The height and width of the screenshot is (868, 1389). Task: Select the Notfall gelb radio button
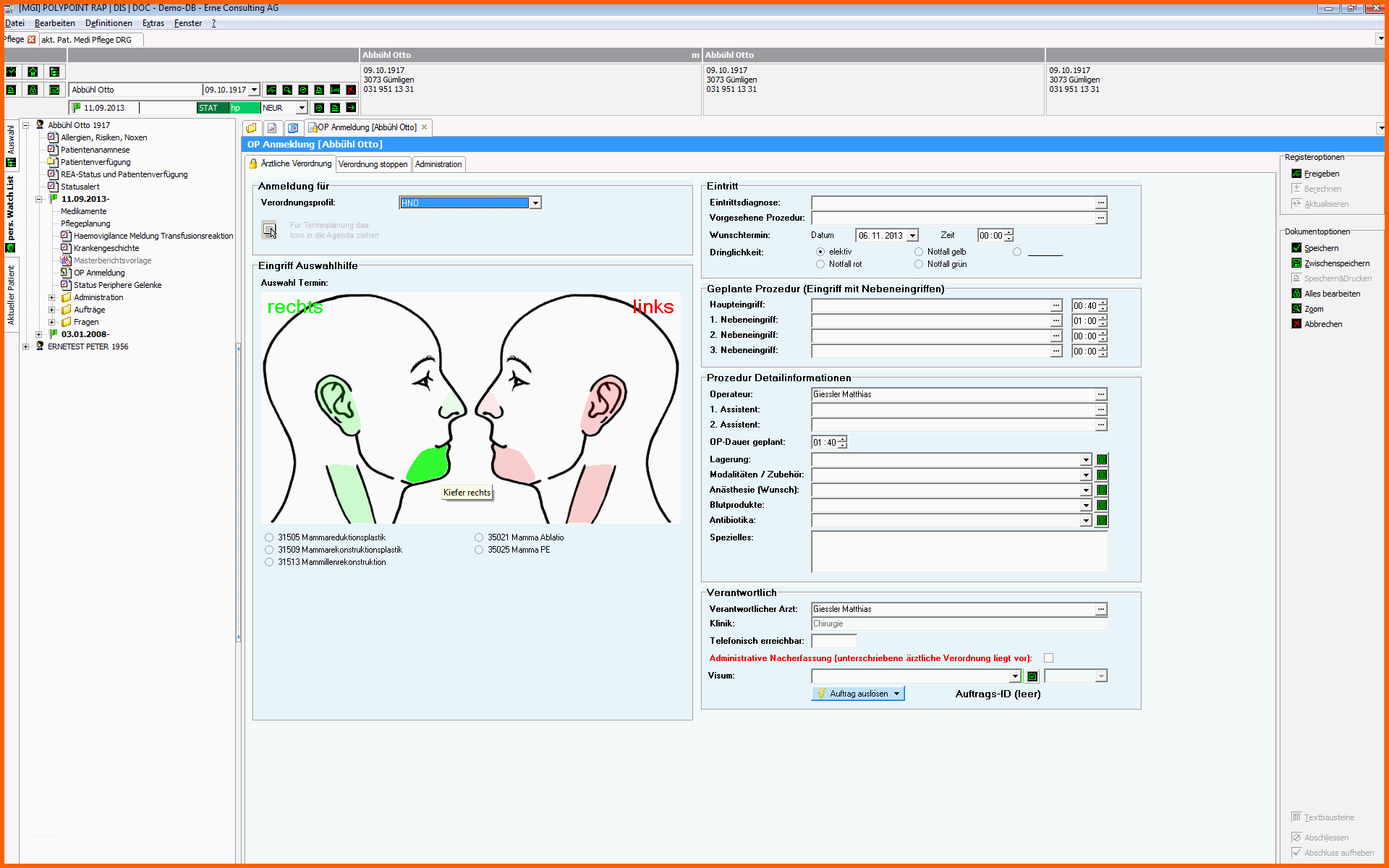919,252
